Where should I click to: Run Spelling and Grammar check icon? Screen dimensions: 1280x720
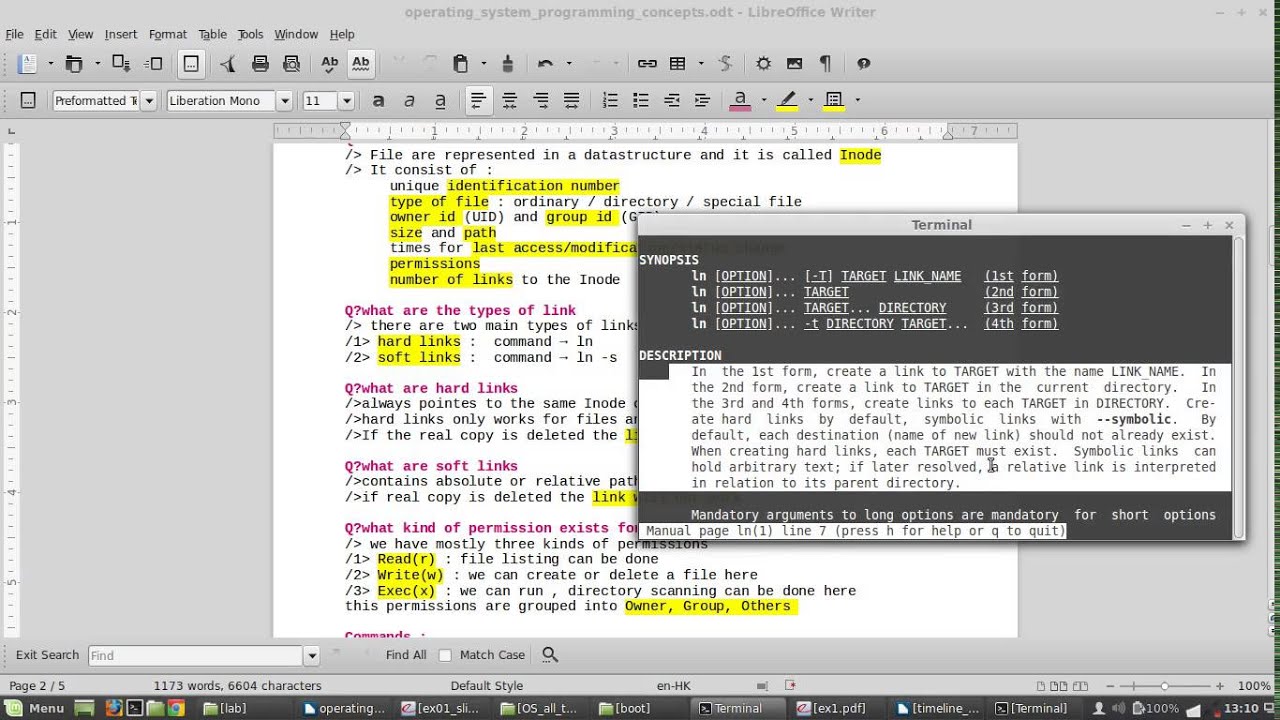(x=329, y=64)
